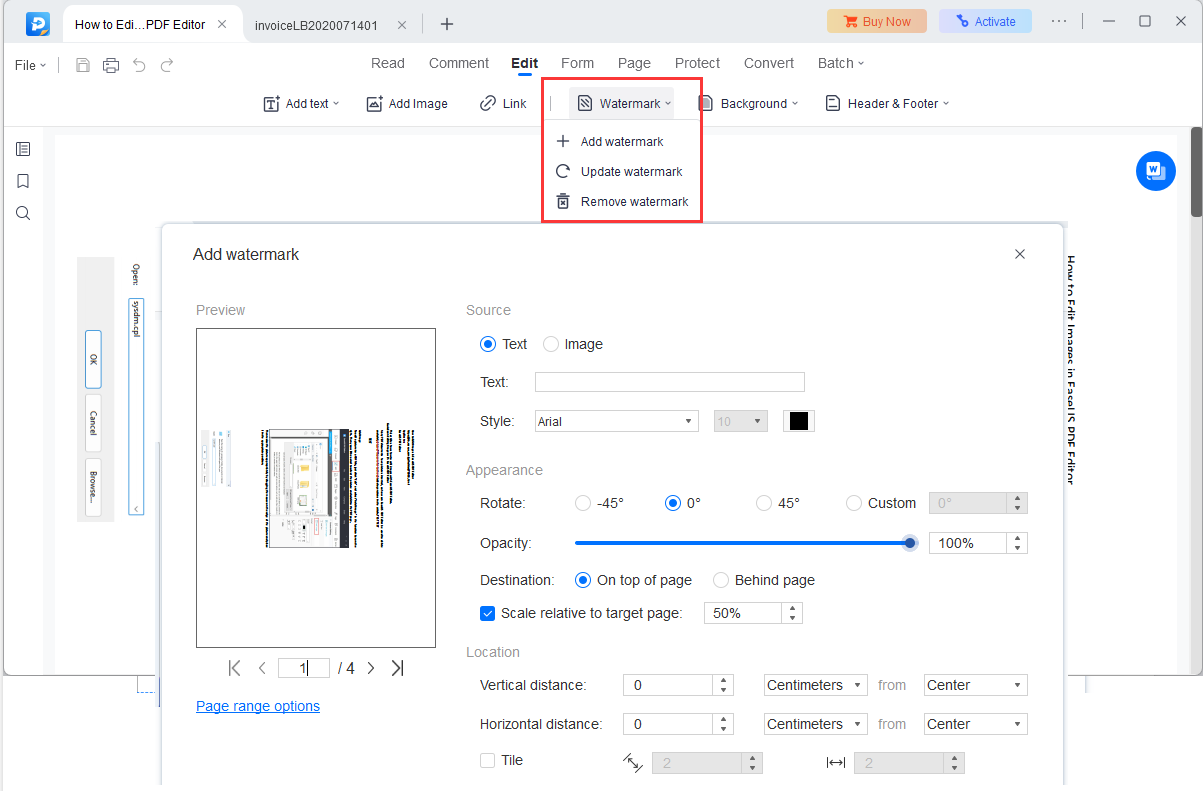The width and height of the screenshot is (1203, 791).
Task: Click the Print icon in toolbar
Action: click(x=111, y=65)
